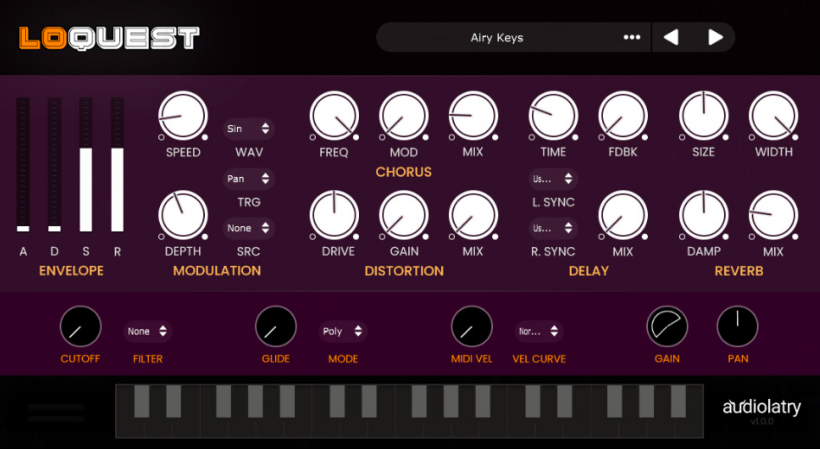
Task: Click the CUTOFF knob
Action: click(80, 327)
